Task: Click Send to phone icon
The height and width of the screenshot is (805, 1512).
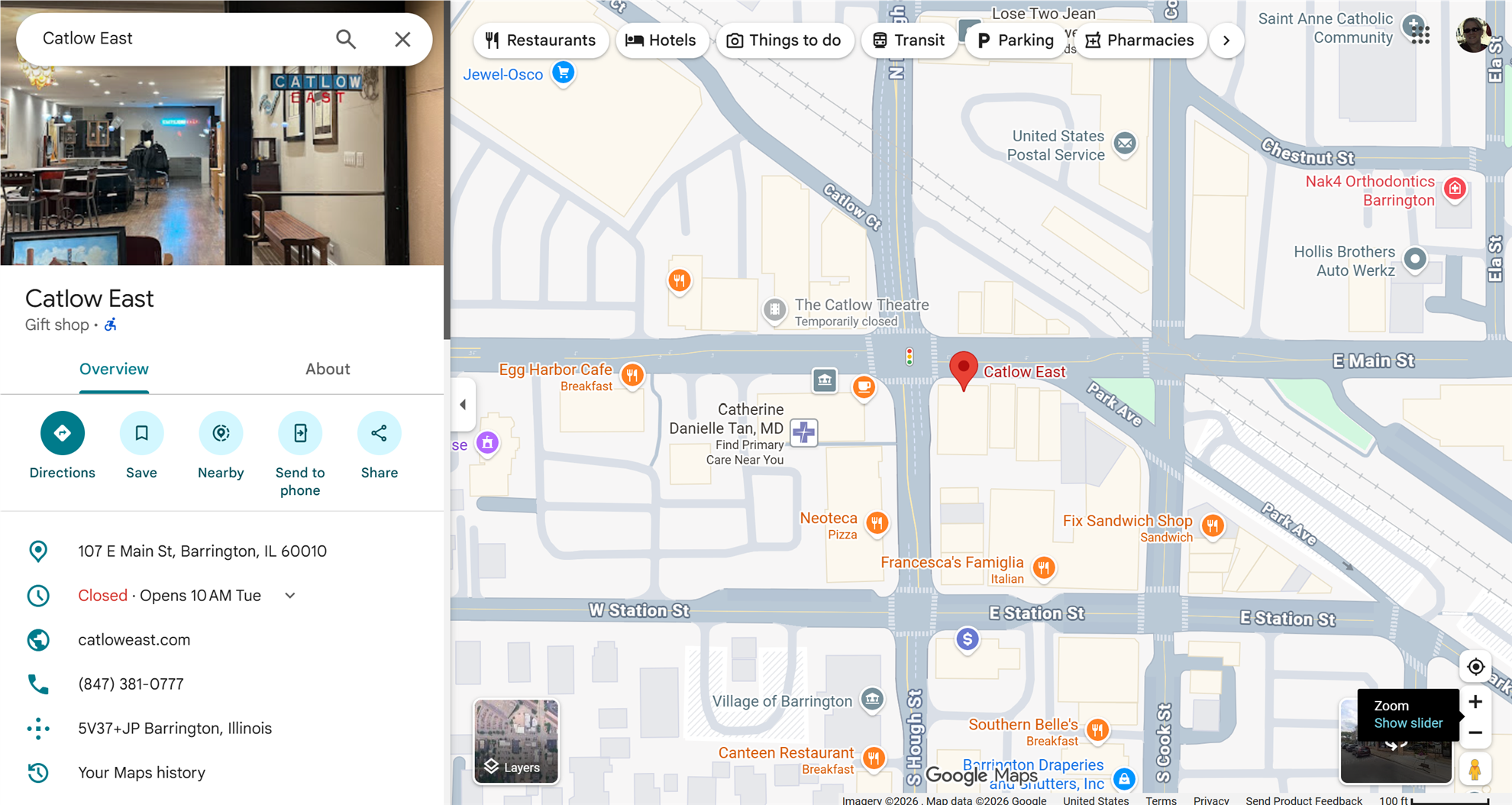Action: pos(300,433)
